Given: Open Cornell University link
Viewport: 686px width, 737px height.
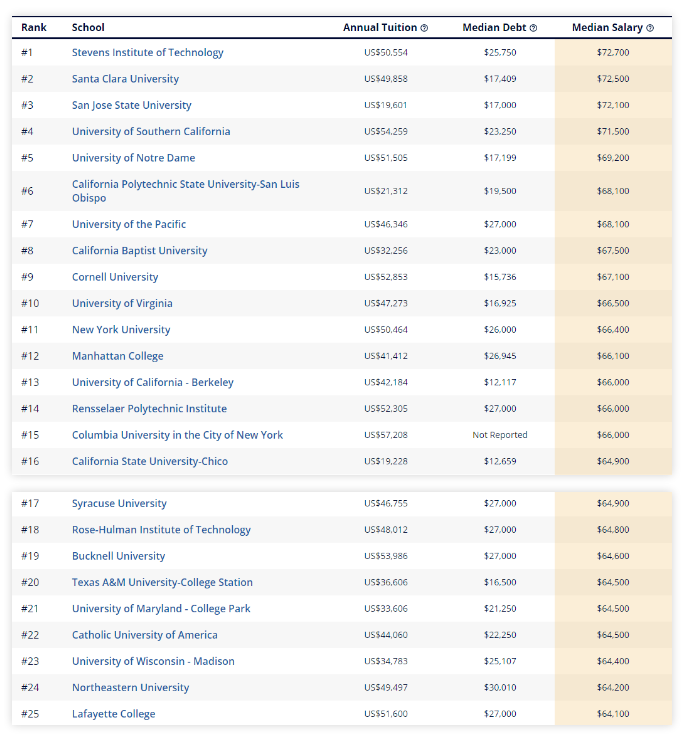Looking at the screenshot, I should (115, 277).
